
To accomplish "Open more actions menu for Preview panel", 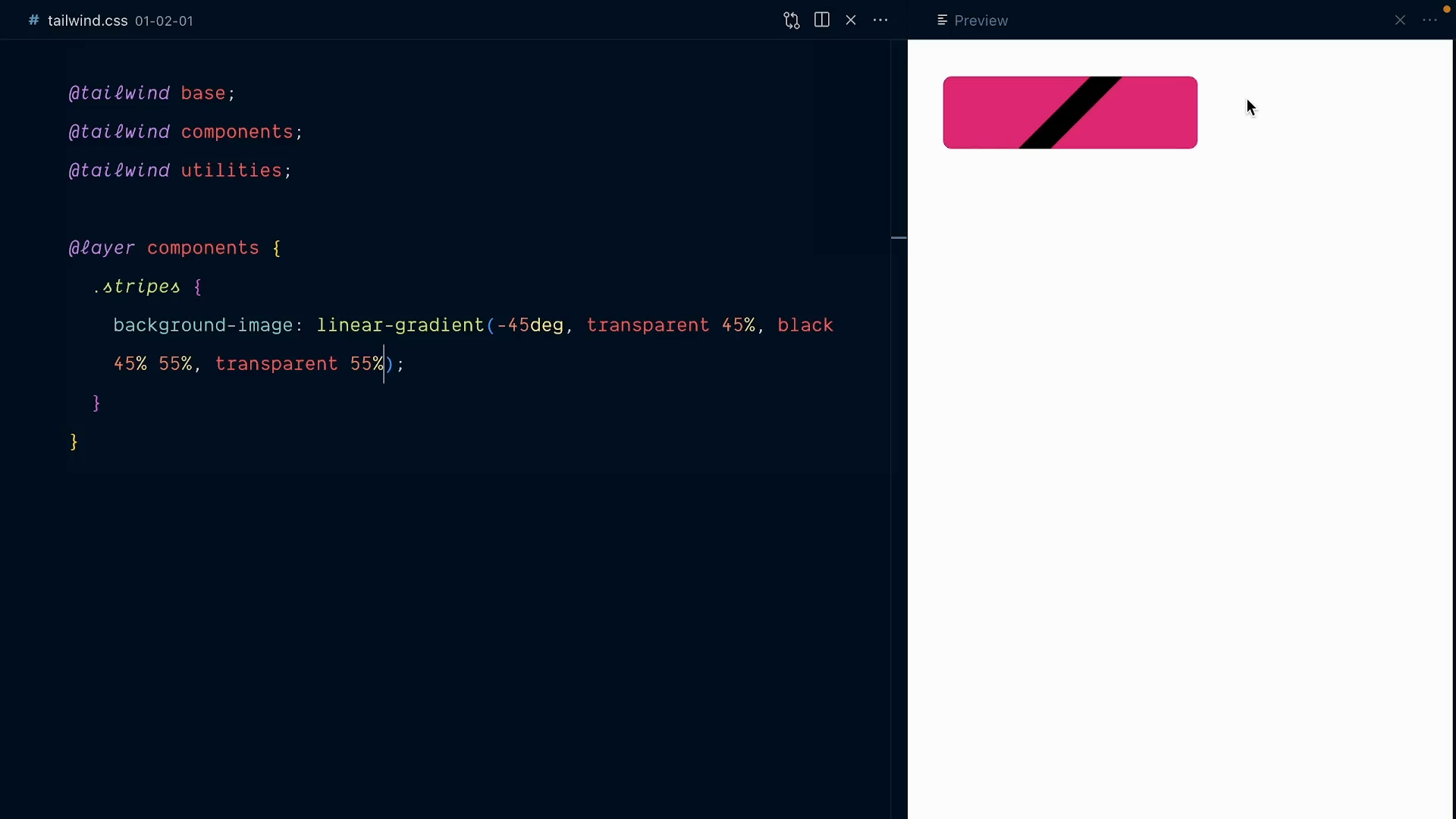I will pos(1429,20).
